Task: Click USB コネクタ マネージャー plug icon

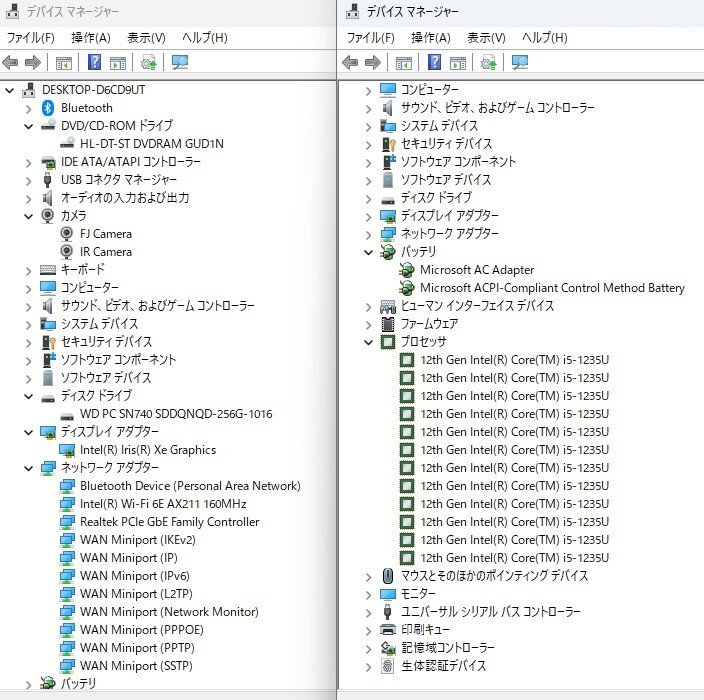Action: pyautogui.click(x=48, y=180)
